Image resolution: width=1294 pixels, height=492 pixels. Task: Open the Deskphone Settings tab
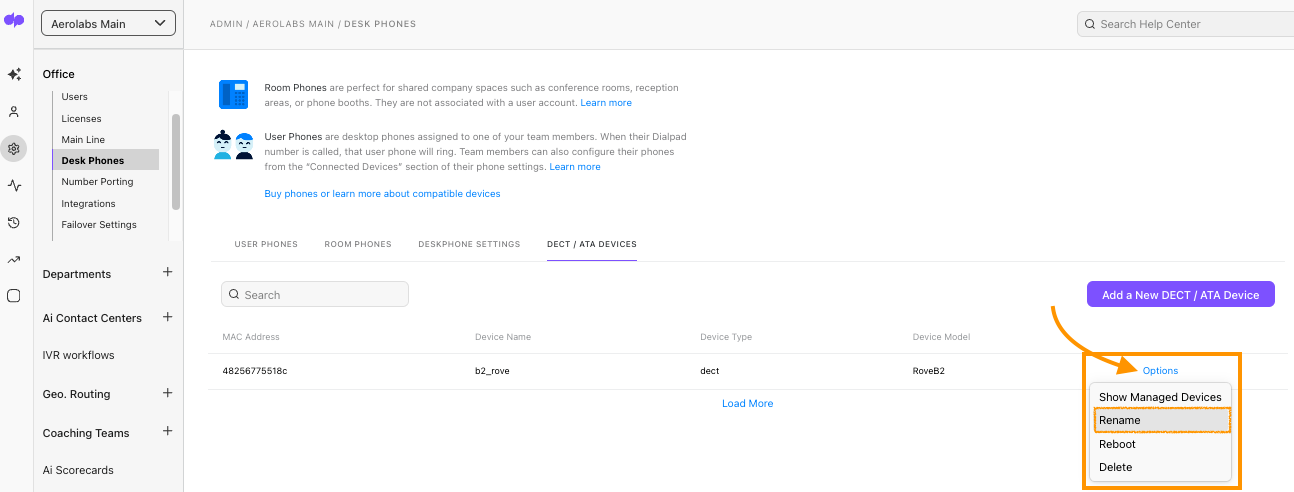[469, 244]
